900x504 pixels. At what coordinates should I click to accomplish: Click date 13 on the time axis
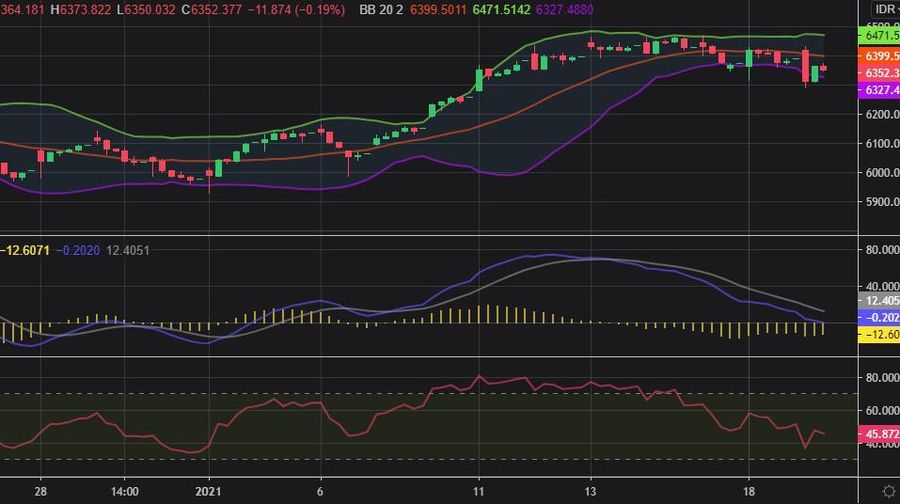[x=590, y=492]
